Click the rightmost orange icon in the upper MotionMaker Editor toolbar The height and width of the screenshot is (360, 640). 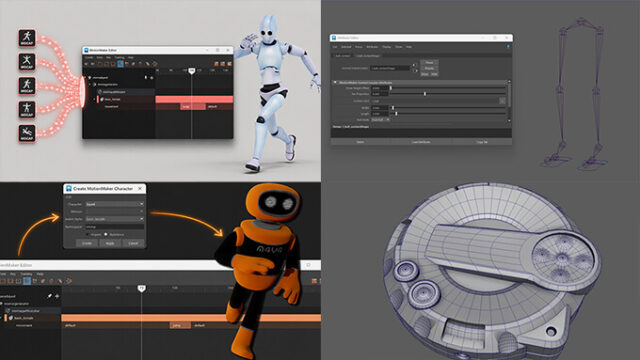click(229, 64)
